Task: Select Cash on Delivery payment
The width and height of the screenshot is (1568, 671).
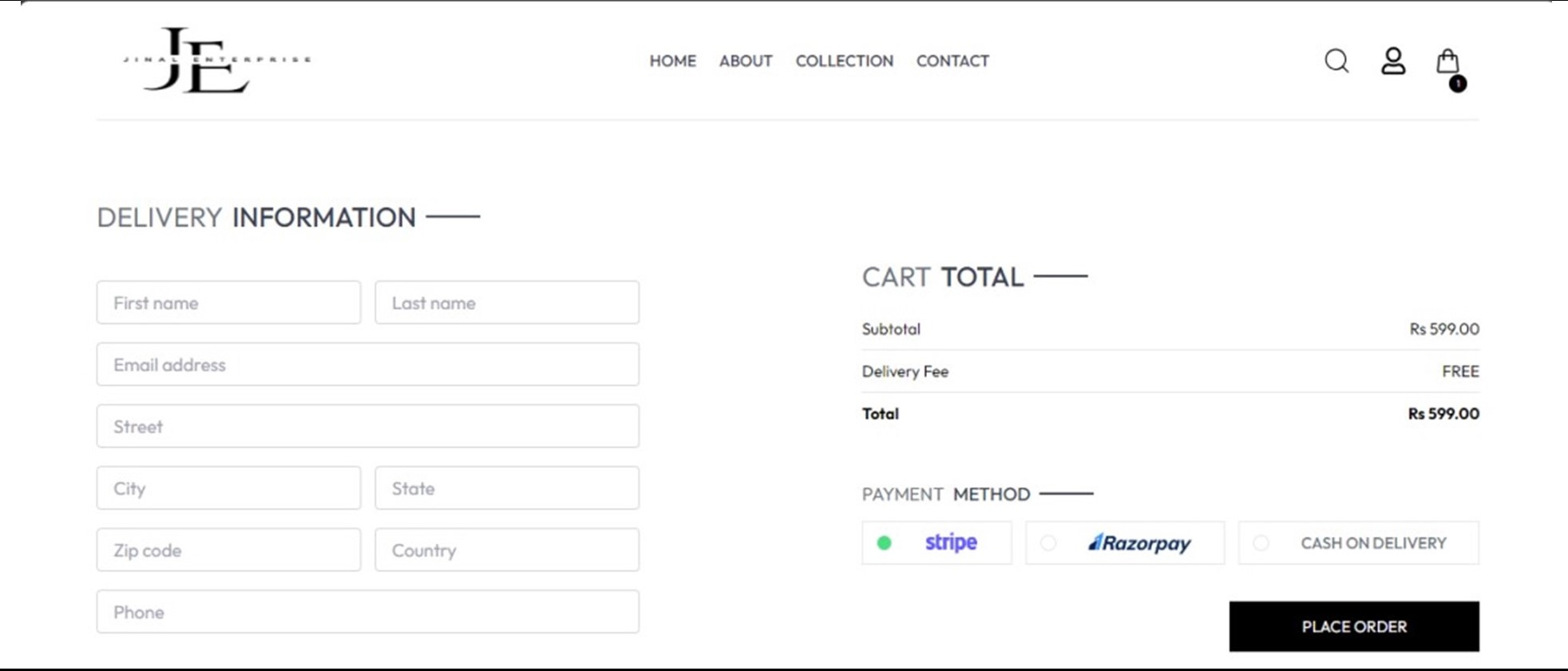Action: (x=1358, y=543)
